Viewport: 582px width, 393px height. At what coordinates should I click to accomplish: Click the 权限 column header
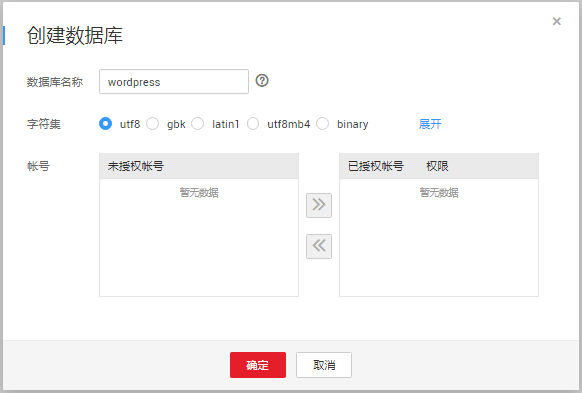click(x=437, y=166)
